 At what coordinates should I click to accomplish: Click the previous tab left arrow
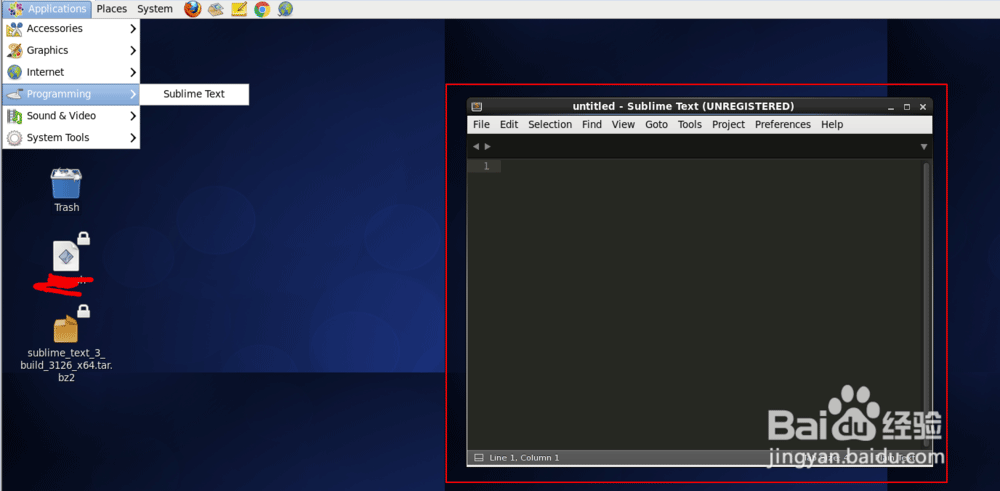[x=476, y=147]
